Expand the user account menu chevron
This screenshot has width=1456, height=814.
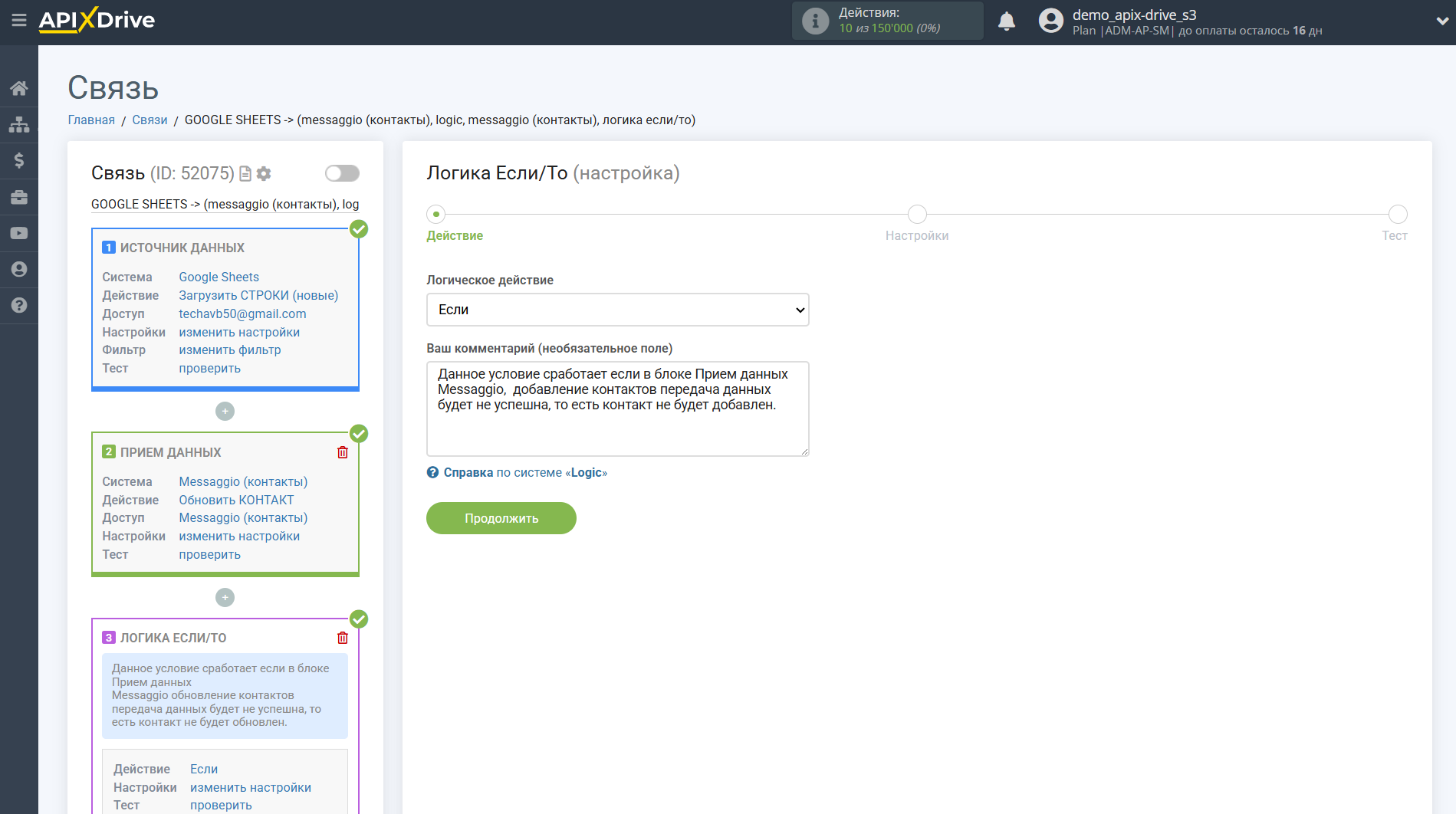click(x=1441, y=21)
